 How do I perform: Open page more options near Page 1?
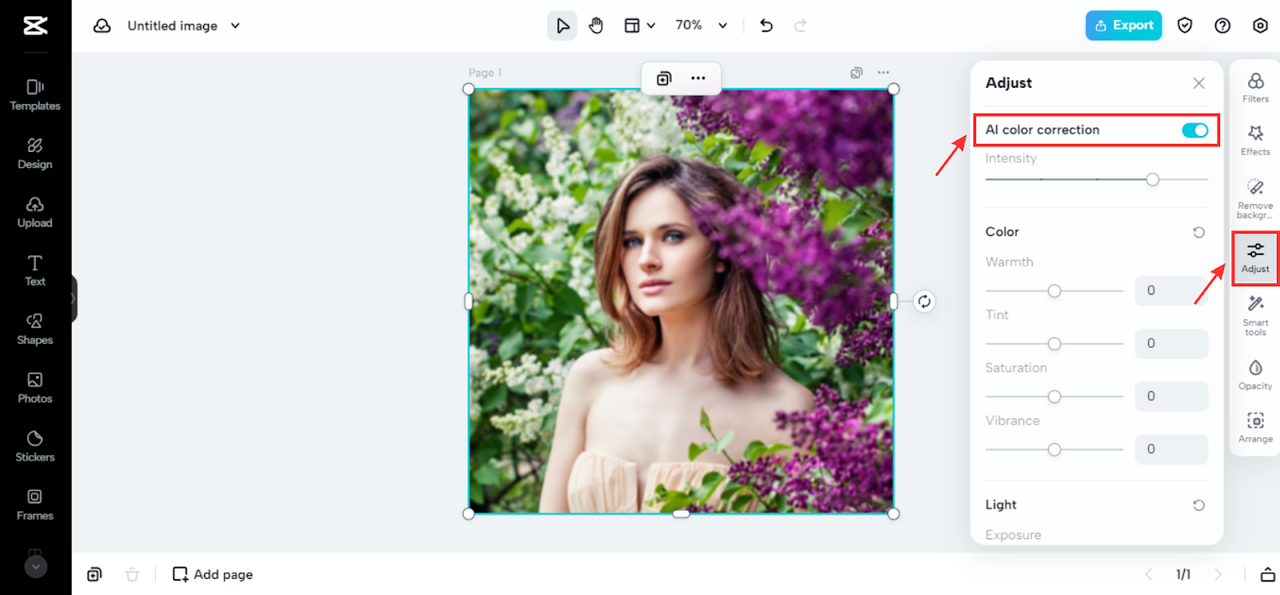pos(883,73)
